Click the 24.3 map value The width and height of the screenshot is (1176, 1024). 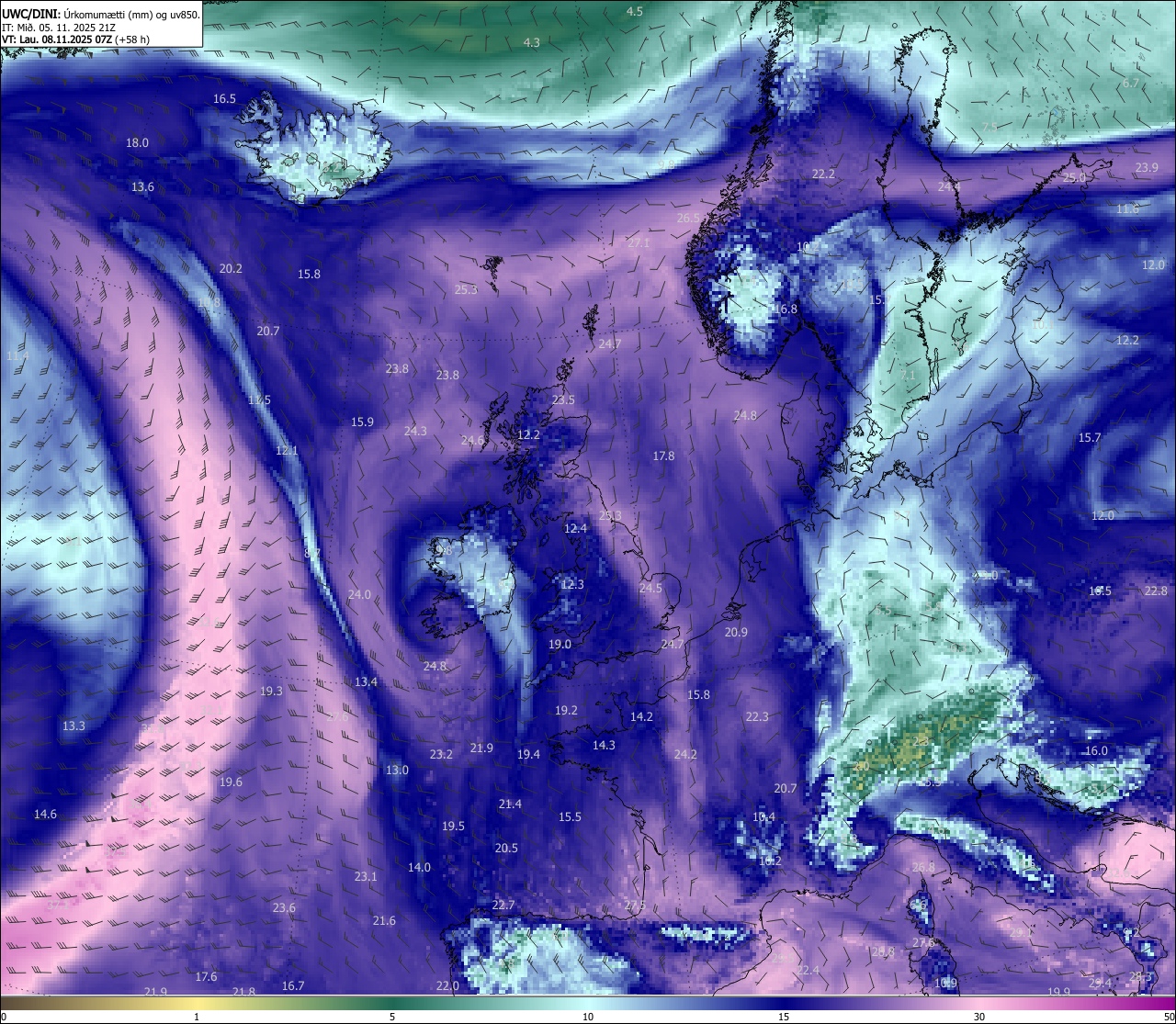tap(415, 432)
